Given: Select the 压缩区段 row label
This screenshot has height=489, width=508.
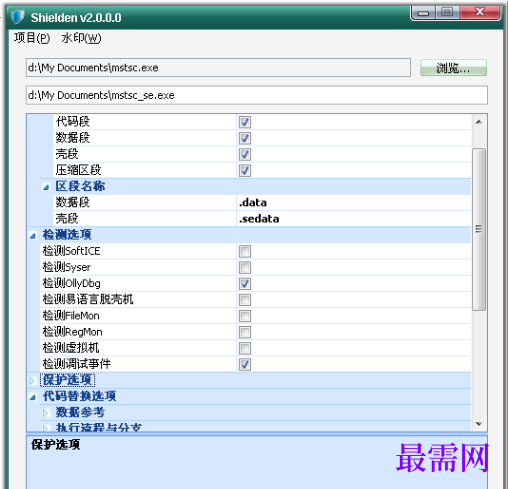Looking at the screenshot, I should 78,170.
